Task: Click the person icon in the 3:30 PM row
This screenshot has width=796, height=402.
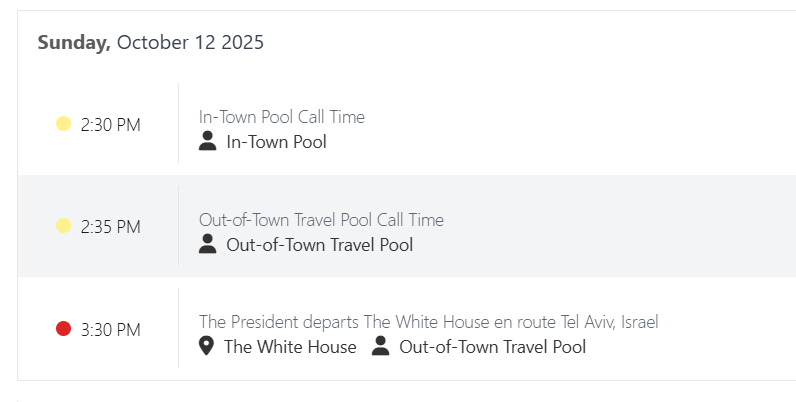Action: click(x=380, y=347)
